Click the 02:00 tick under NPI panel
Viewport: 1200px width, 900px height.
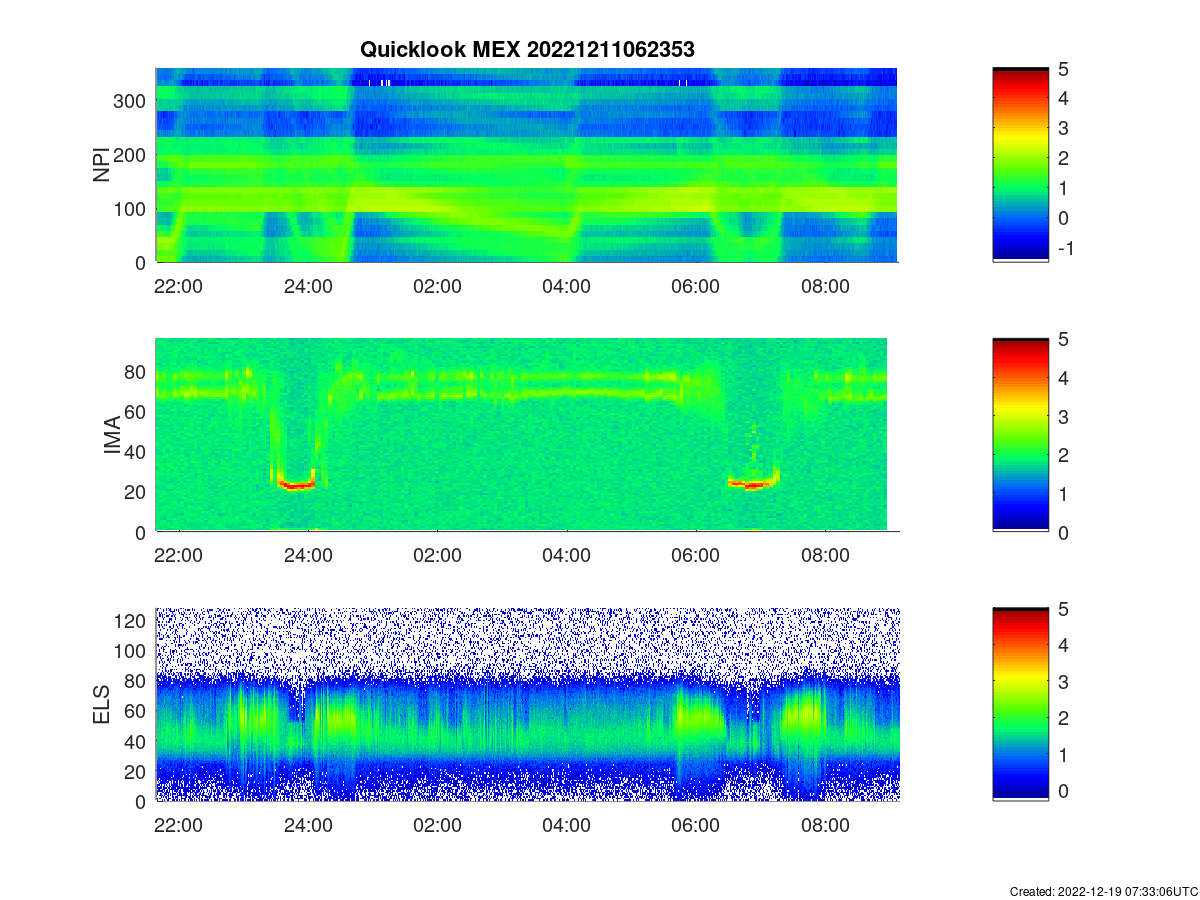coord(438,286)
